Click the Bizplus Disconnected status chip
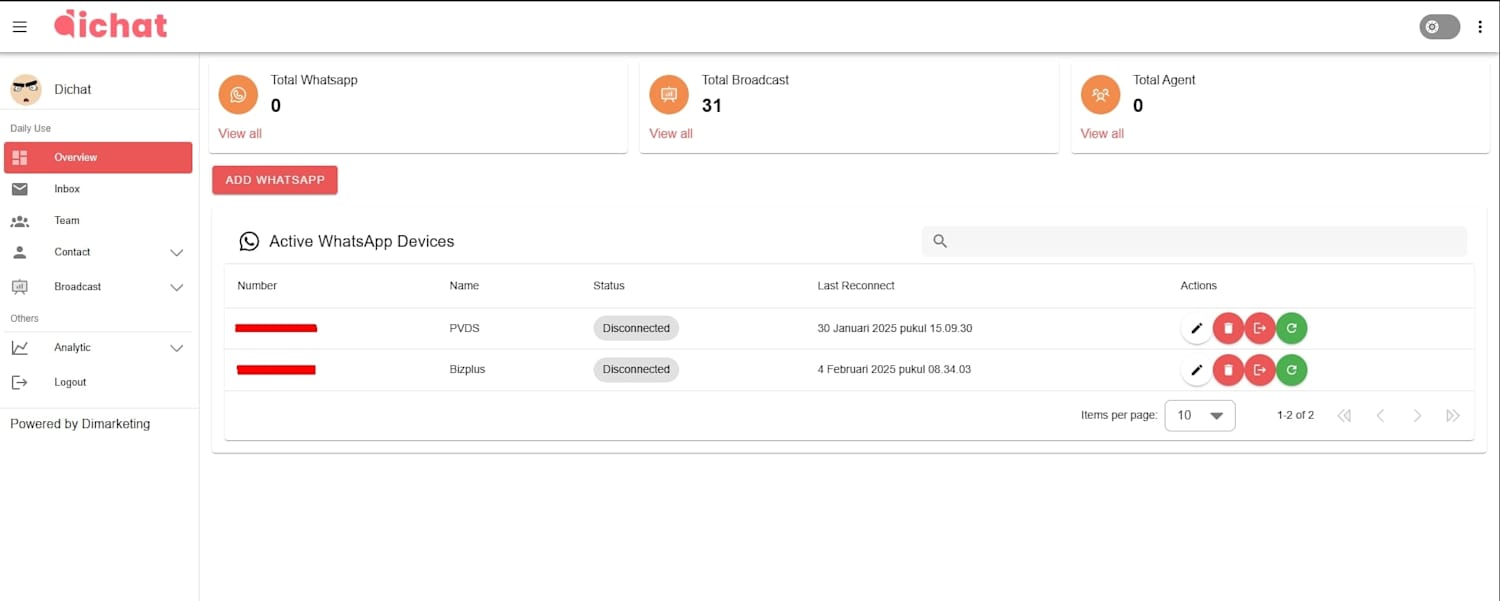 [x=636, y=369]
